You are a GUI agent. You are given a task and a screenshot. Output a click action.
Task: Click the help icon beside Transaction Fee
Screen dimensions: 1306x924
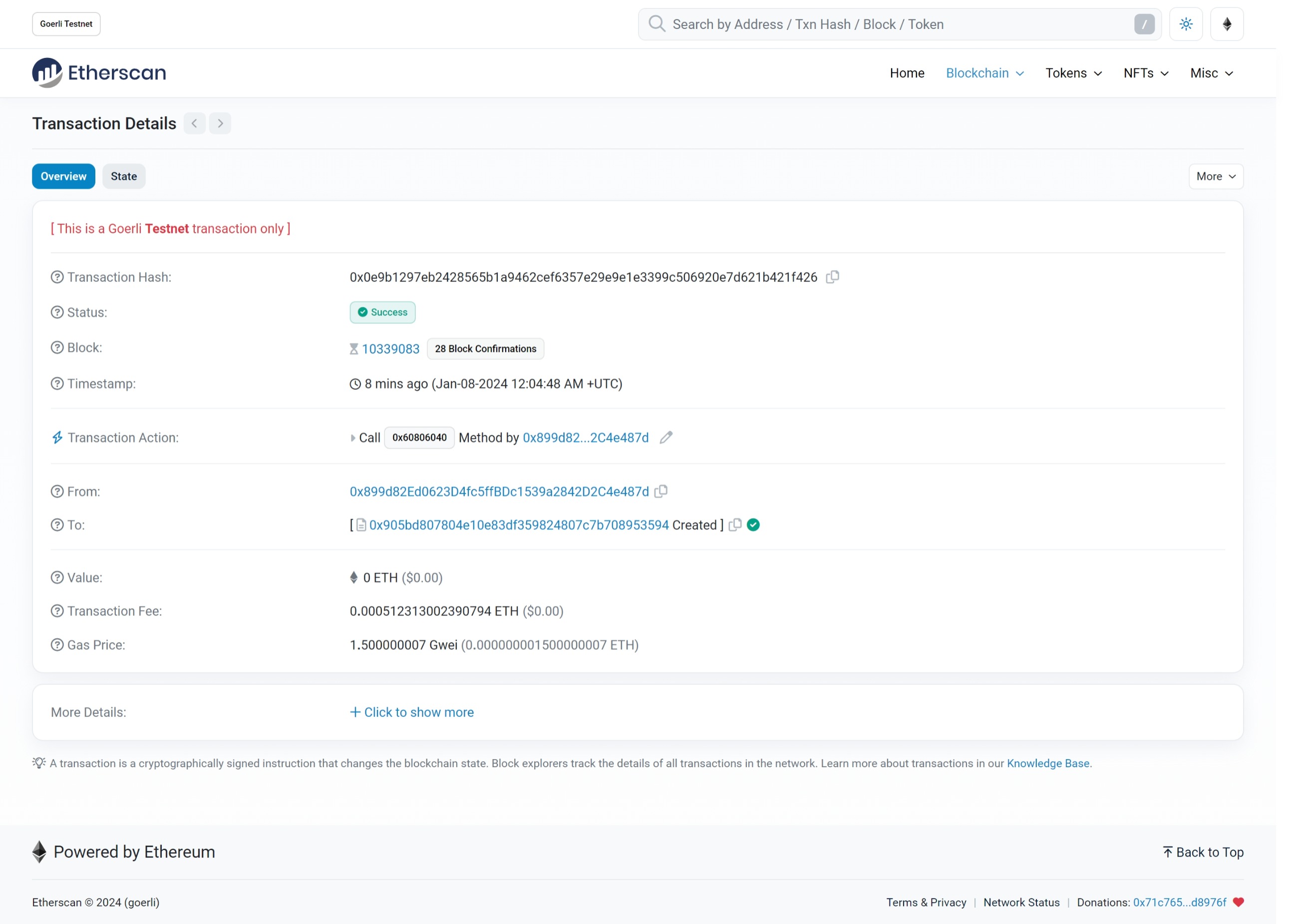pos(57,611)
